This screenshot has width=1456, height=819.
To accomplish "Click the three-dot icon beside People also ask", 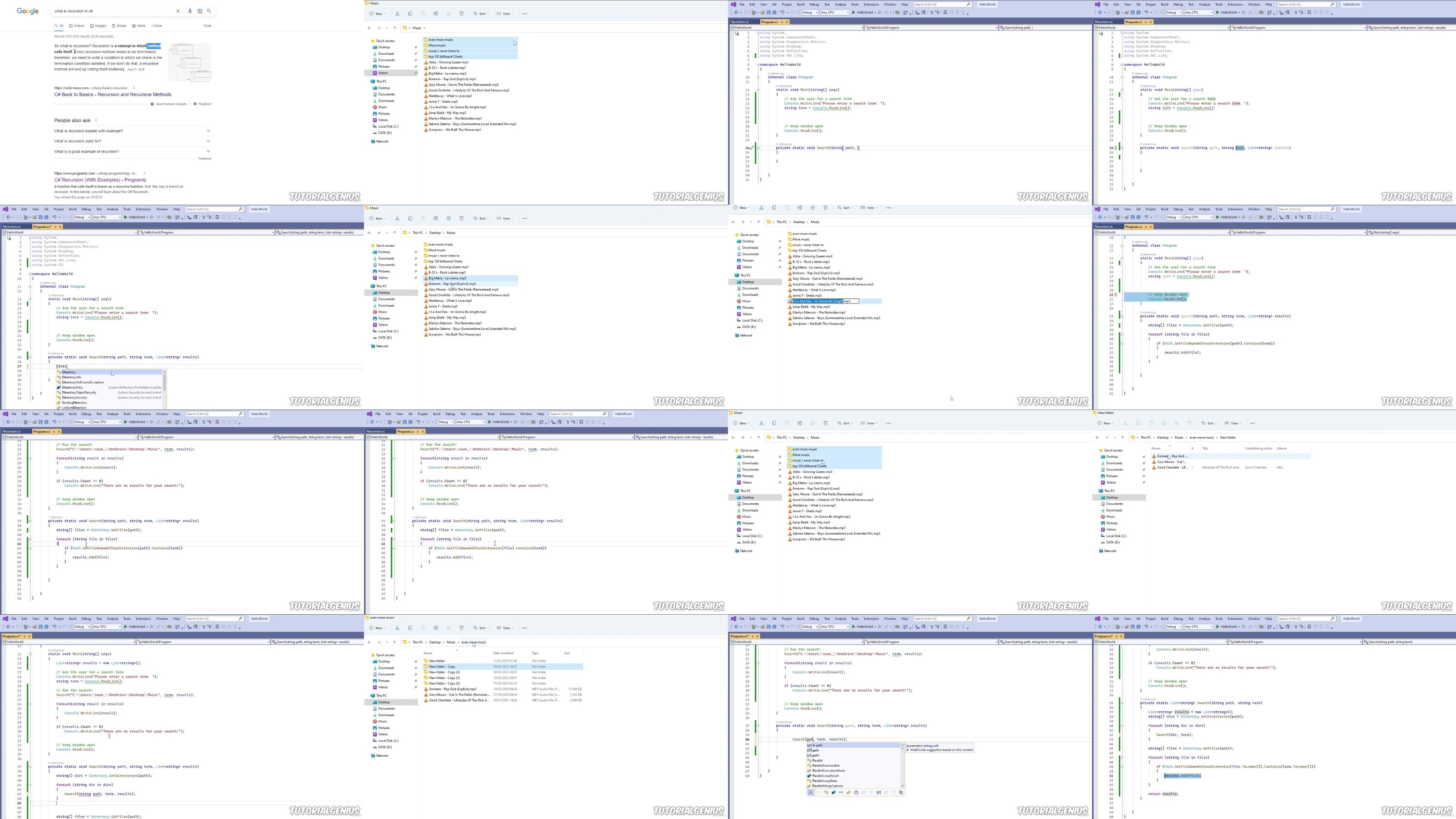I will point(96,120).
